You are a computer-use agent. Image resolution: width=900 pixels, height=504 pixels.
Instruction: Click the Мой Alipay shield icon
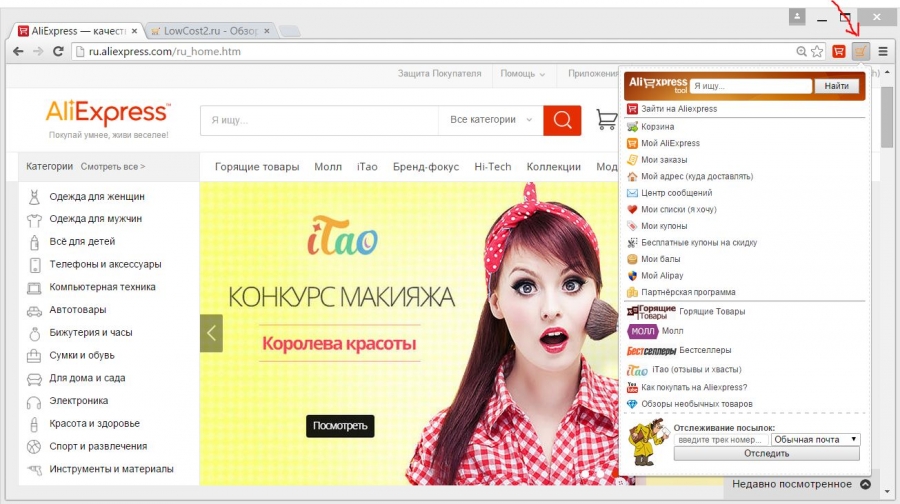[x=632, y=276]
